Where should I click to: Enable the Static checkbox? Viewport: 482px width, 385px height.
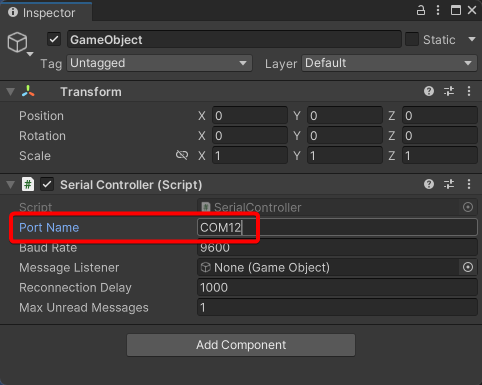[x=412, y=39]
